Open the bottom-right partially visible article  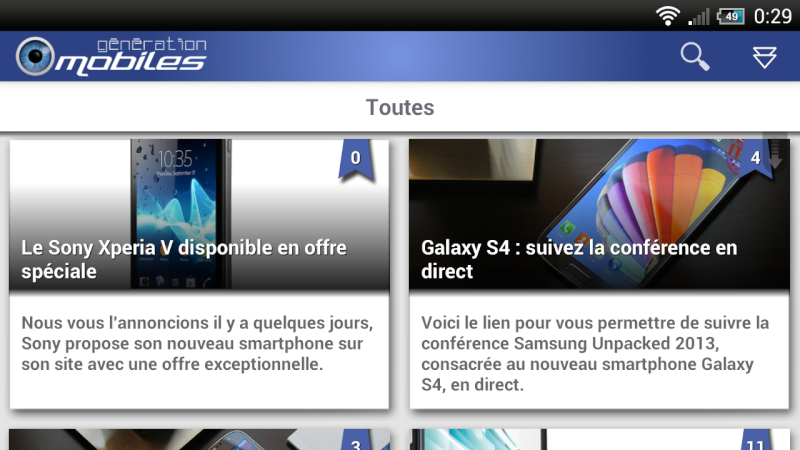(x=599, y=439)
